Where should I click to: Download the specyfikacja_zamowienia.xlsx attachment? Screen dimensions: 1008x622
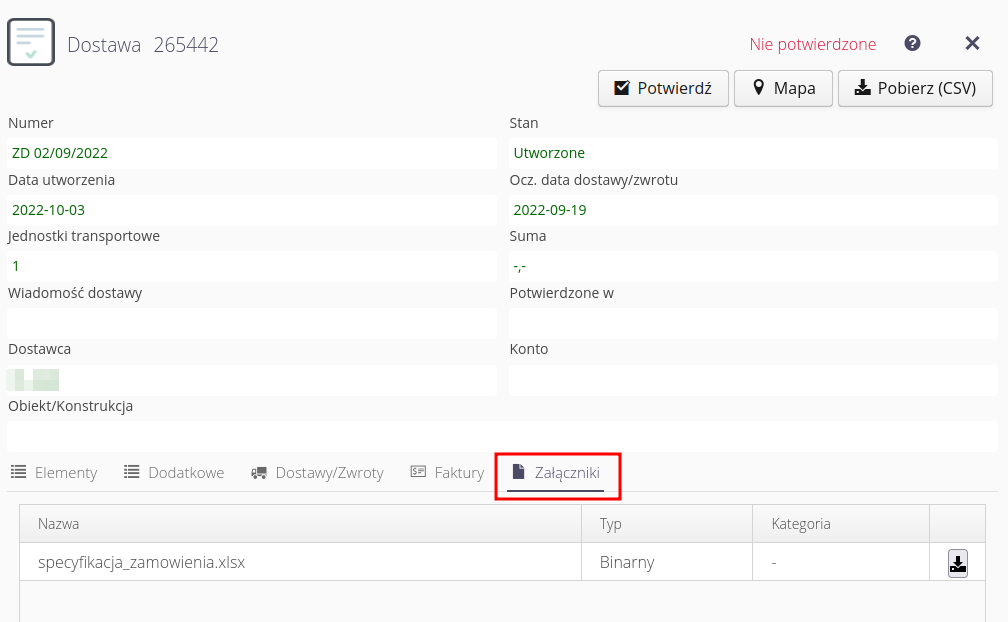[957, 563]
